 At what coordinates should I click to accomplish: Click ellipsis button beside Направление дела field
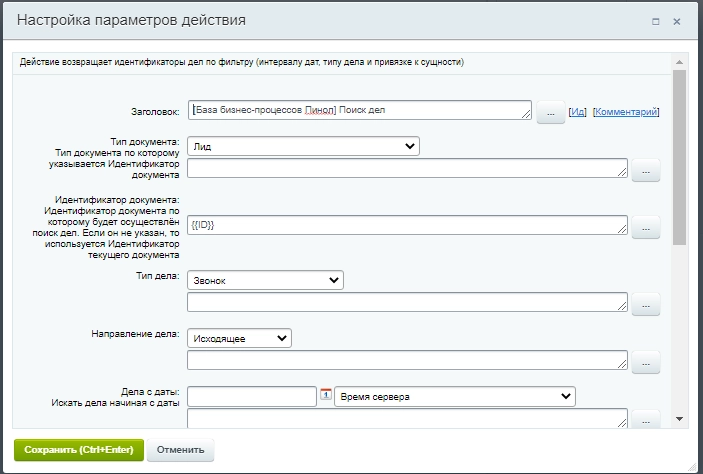[645, 361]
